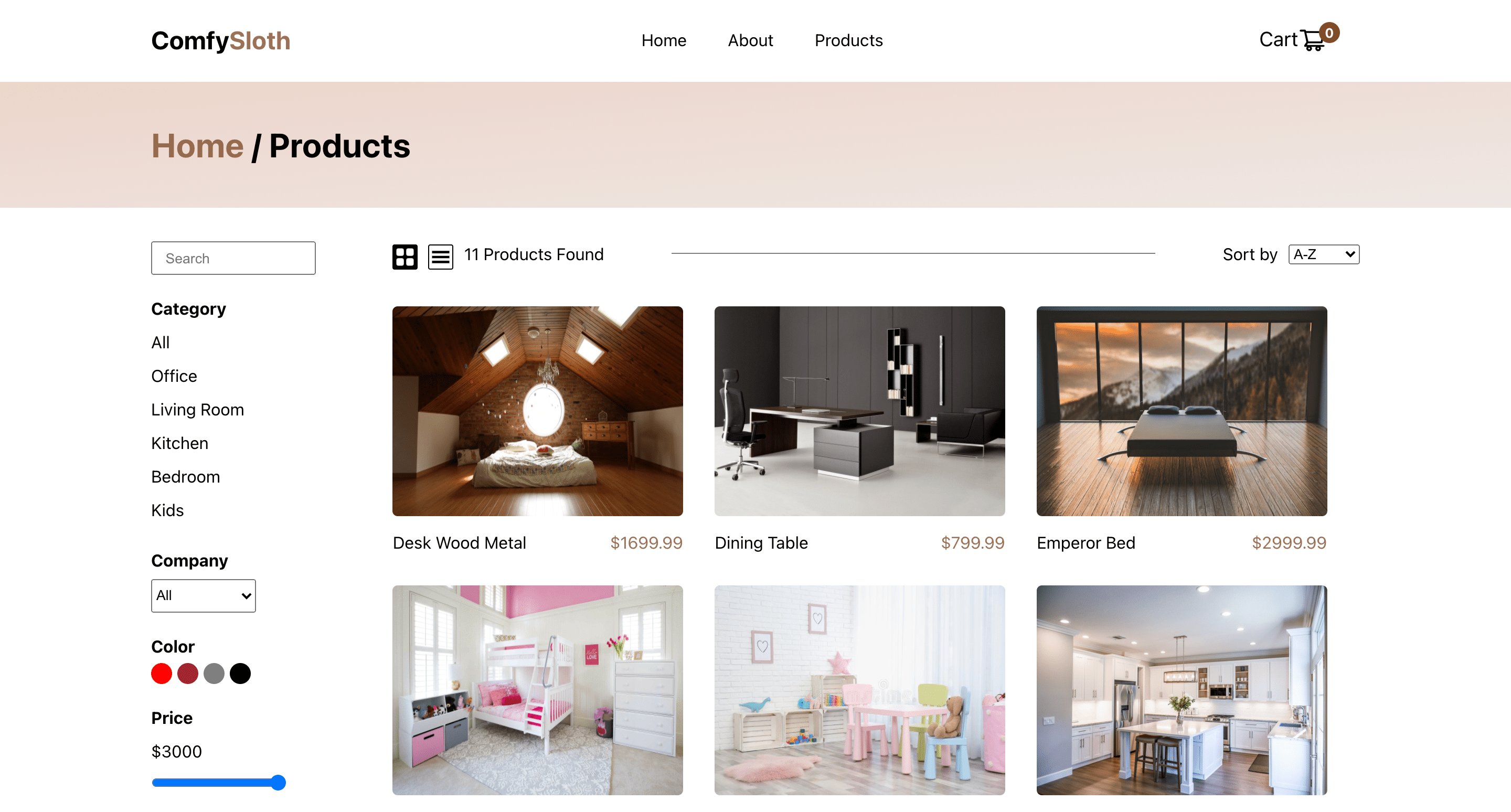
Task: Open the Sort by A-Z dropdown
Action: [1323, 254]
